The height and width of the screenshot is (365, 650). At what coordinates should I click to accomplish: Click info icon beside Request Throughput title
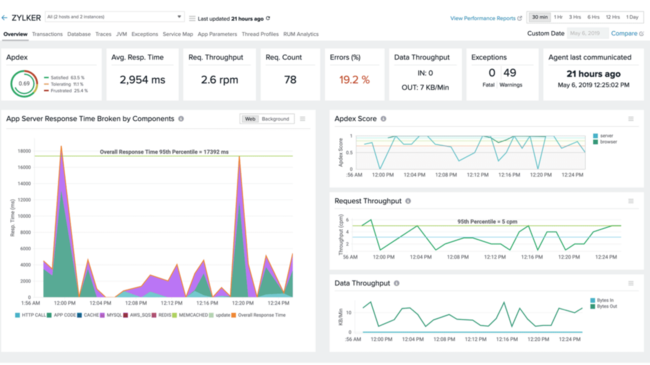pyautogui.click(x=408, y=201)
